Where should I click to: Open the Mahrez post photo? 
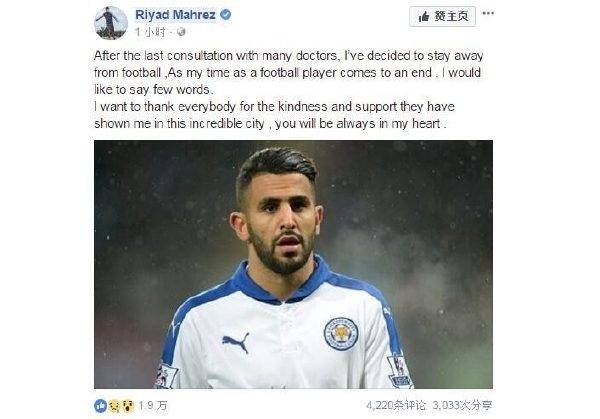[x=293, y=264]
